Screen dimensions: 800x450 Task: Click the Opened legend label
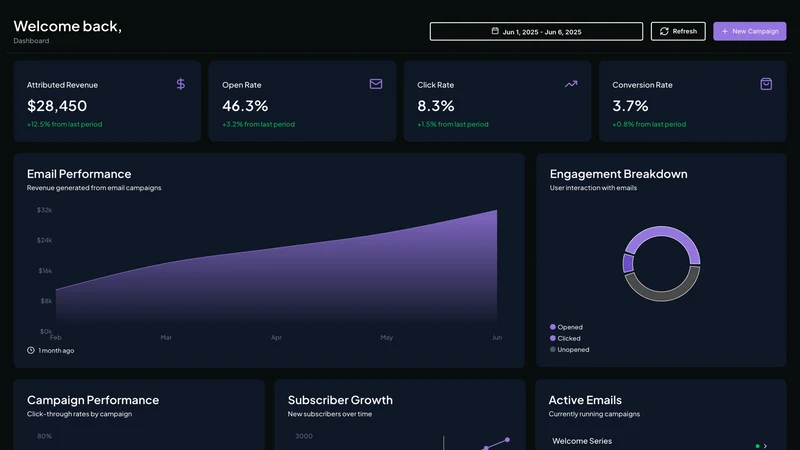coord(570,327)
